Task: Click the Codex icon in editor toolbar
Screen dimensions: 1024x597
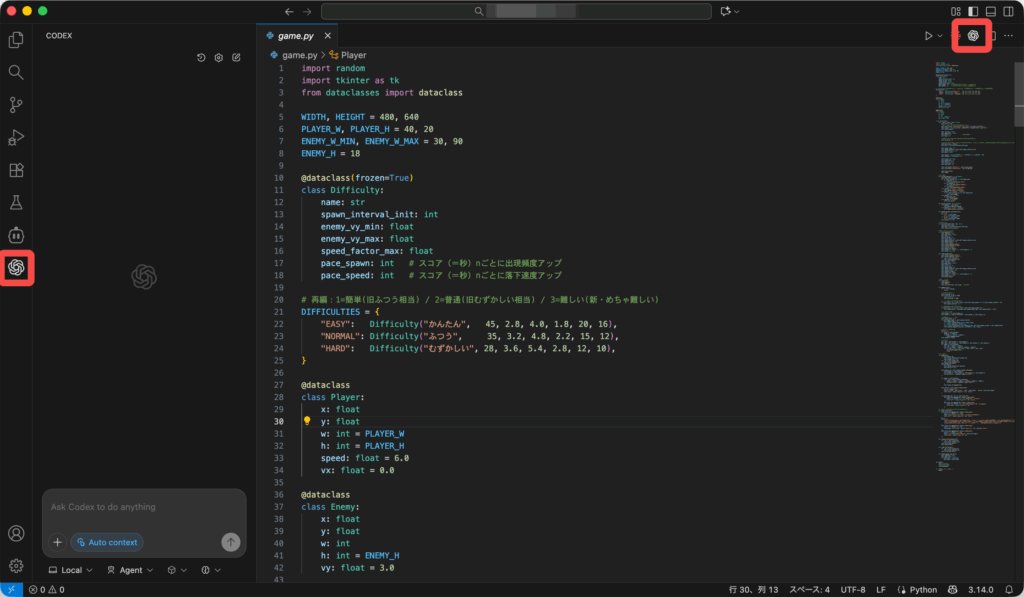Action: point(973,36)
